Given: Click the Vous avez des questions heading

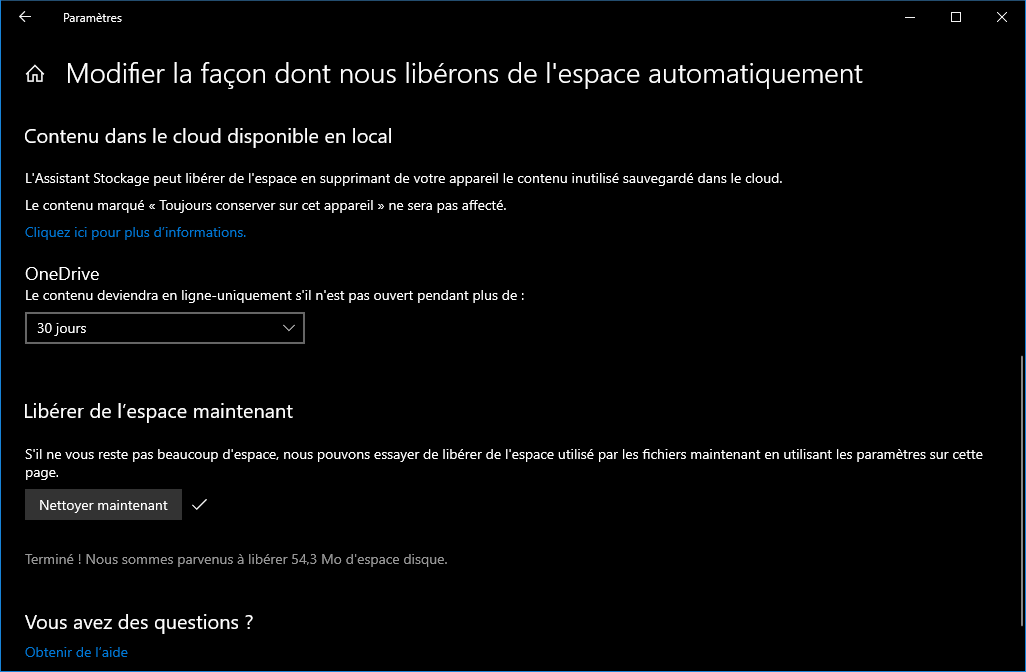Looking at the screenshot, I should 139,622.
